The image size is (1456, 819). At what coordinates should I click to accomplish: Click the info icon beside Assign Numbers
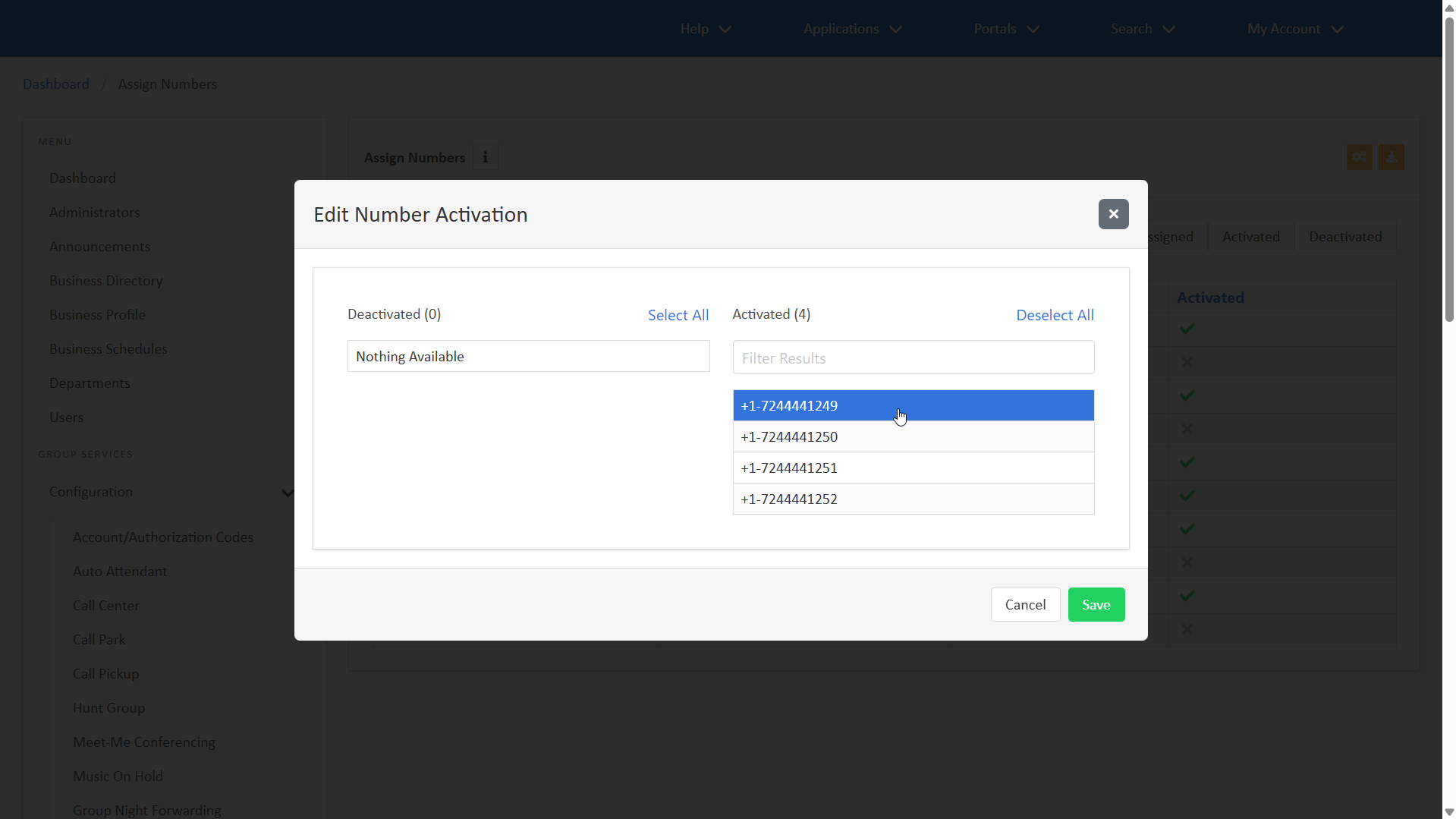point(486,157)
